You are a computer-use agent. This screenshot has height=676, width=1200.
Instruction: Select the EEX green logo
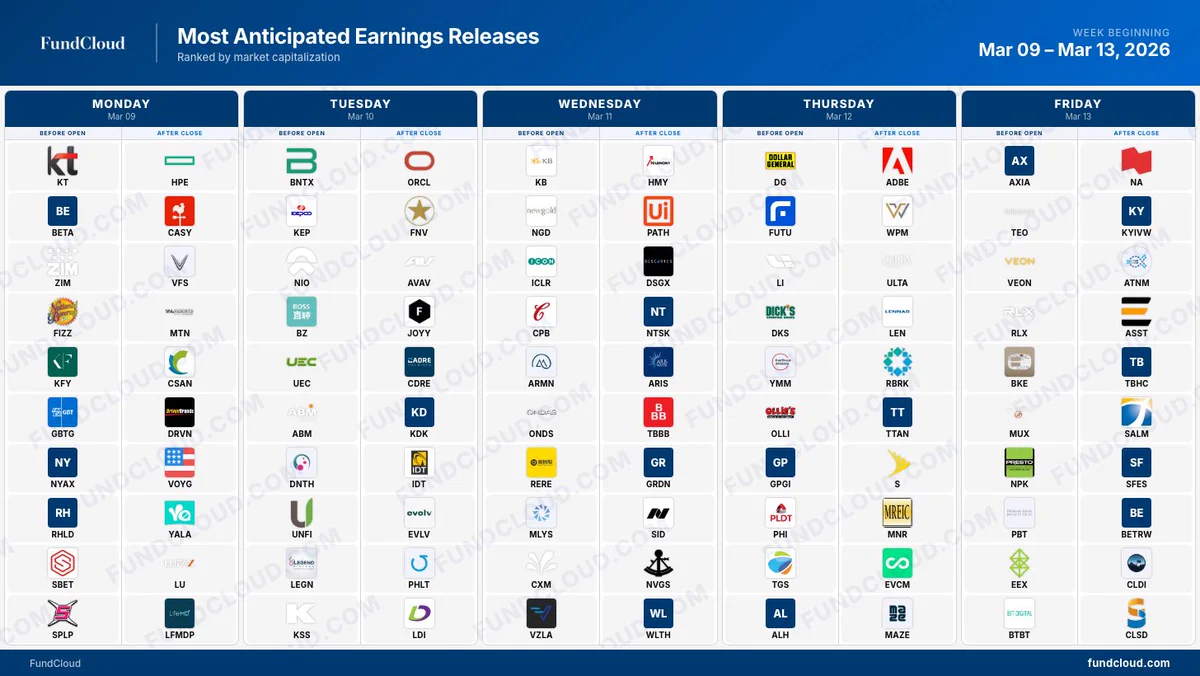(x=1019, y=563)
